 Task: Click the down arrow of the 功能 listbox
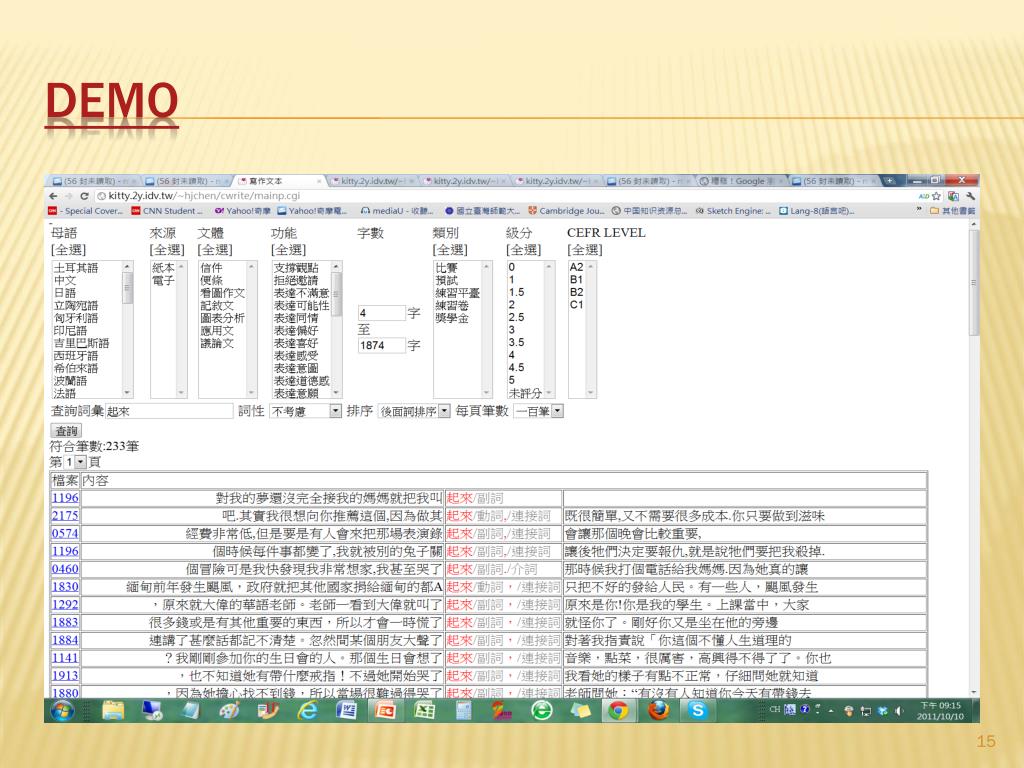[336, 393]
